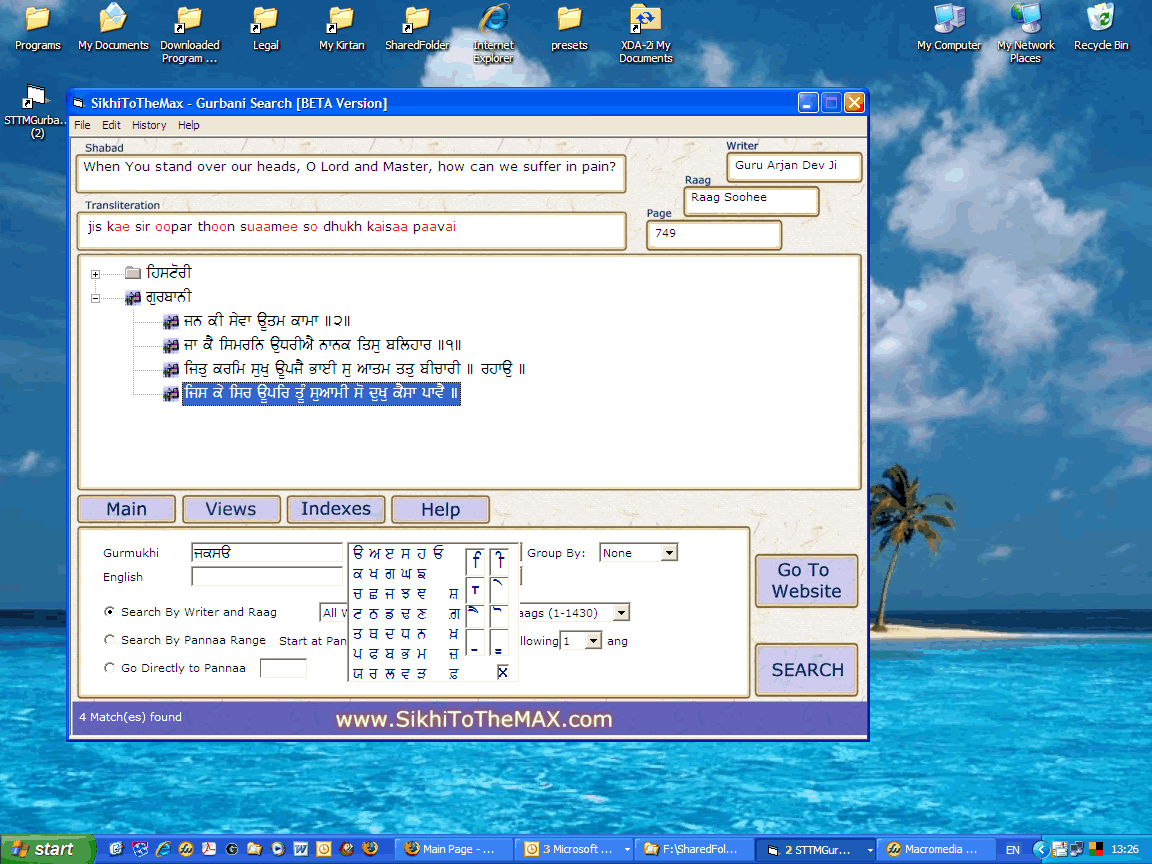This screenshot has height=864, width=1152.
Task: Open the Microsoft taskbar group arrow
Action: 627,849
